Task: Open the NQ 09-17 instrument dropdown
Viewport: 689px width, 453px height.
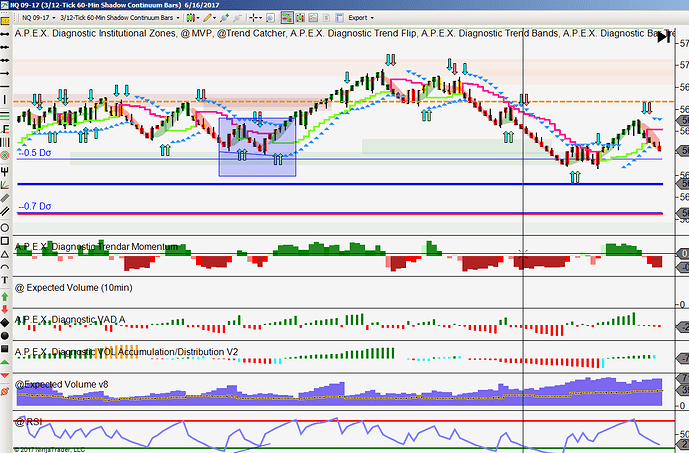Action: click(39, 18)
